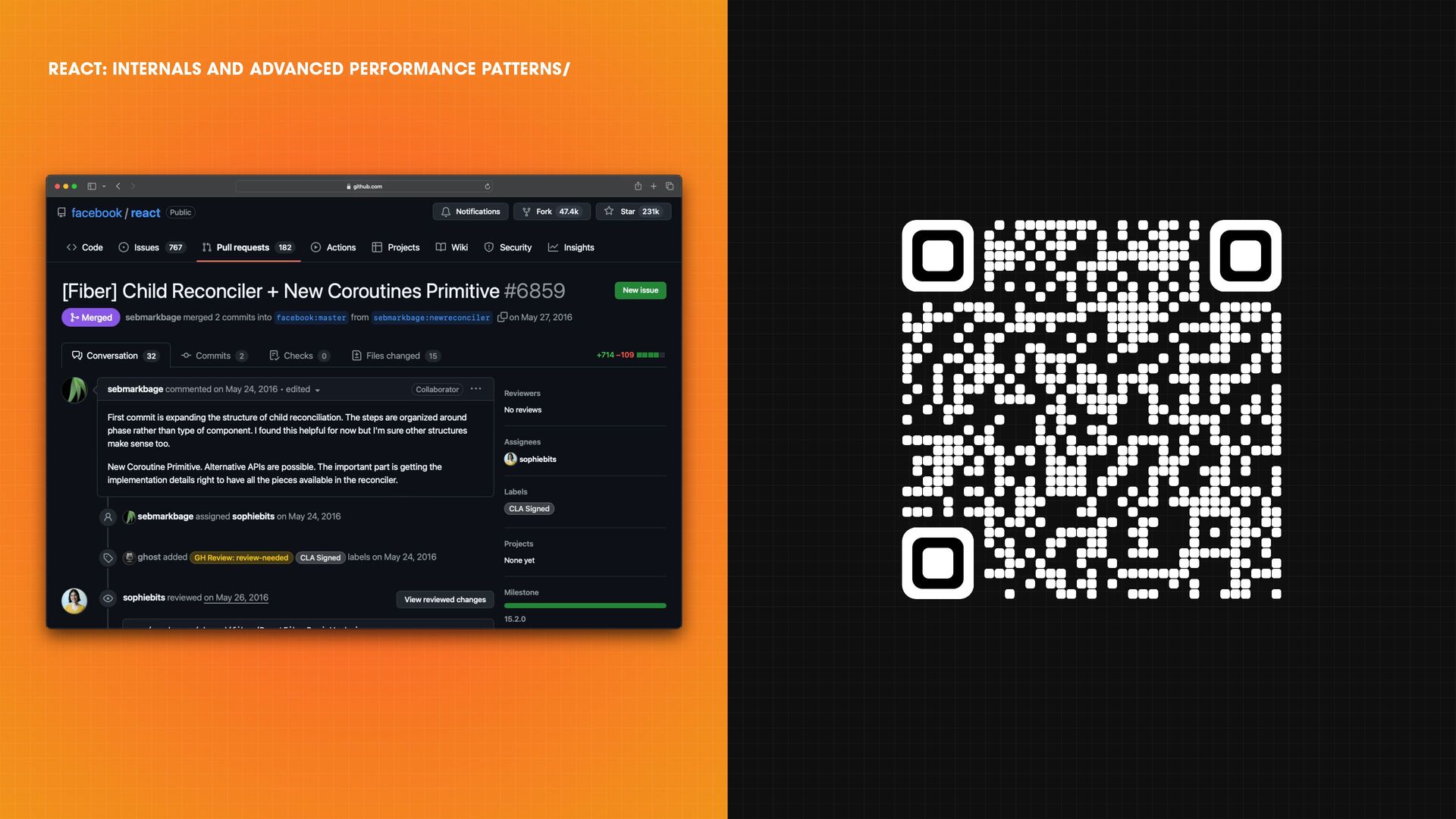
Task: Click the Safari sidebar toggle icon
Action: [x=91, y=187]
